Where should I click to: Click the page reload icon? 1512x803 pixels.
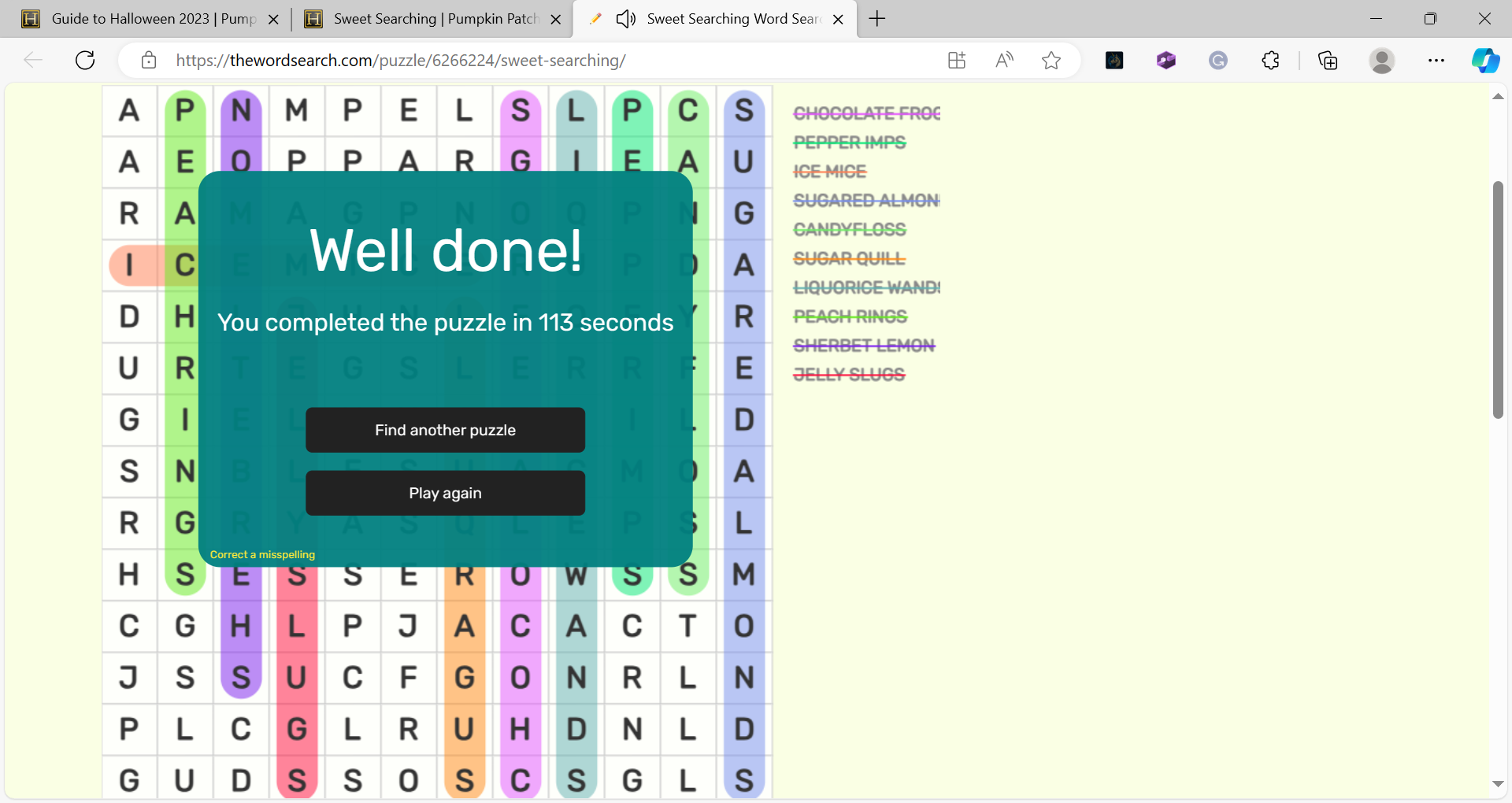click(x=85, y=60)
